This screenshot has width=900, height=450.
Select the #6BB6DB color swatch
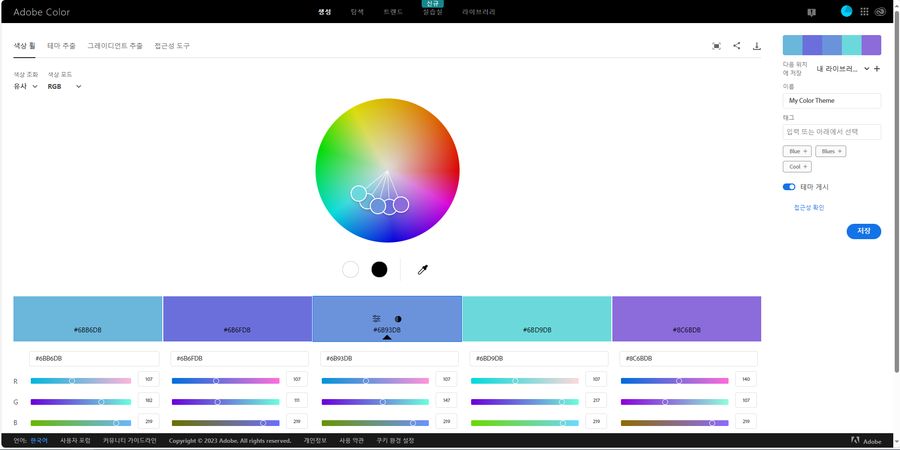(x=88, y=319)
